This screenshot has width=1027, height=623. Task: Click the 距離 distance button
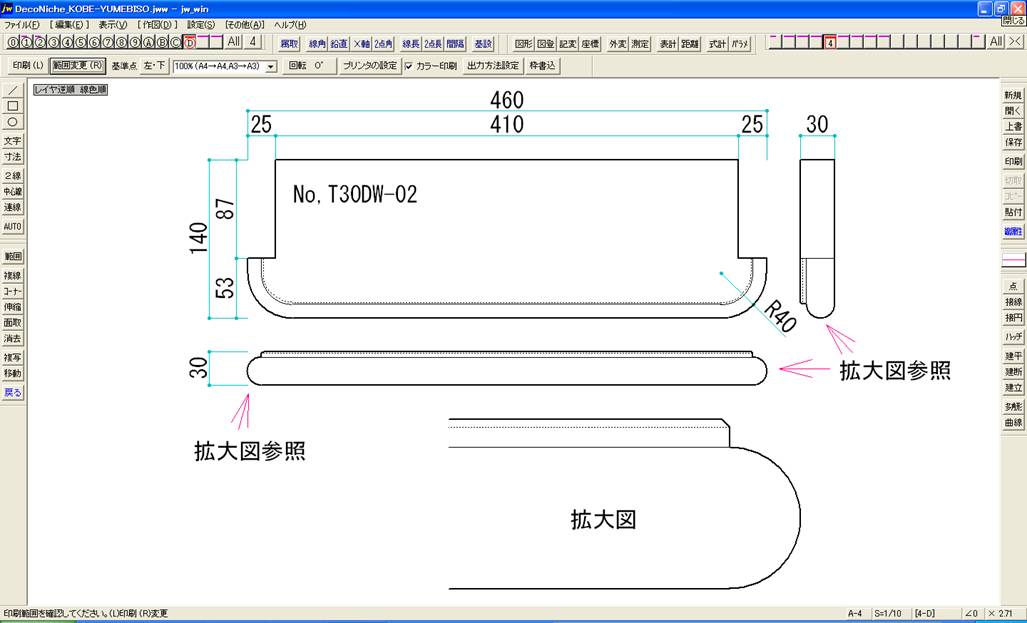(690, 44)
